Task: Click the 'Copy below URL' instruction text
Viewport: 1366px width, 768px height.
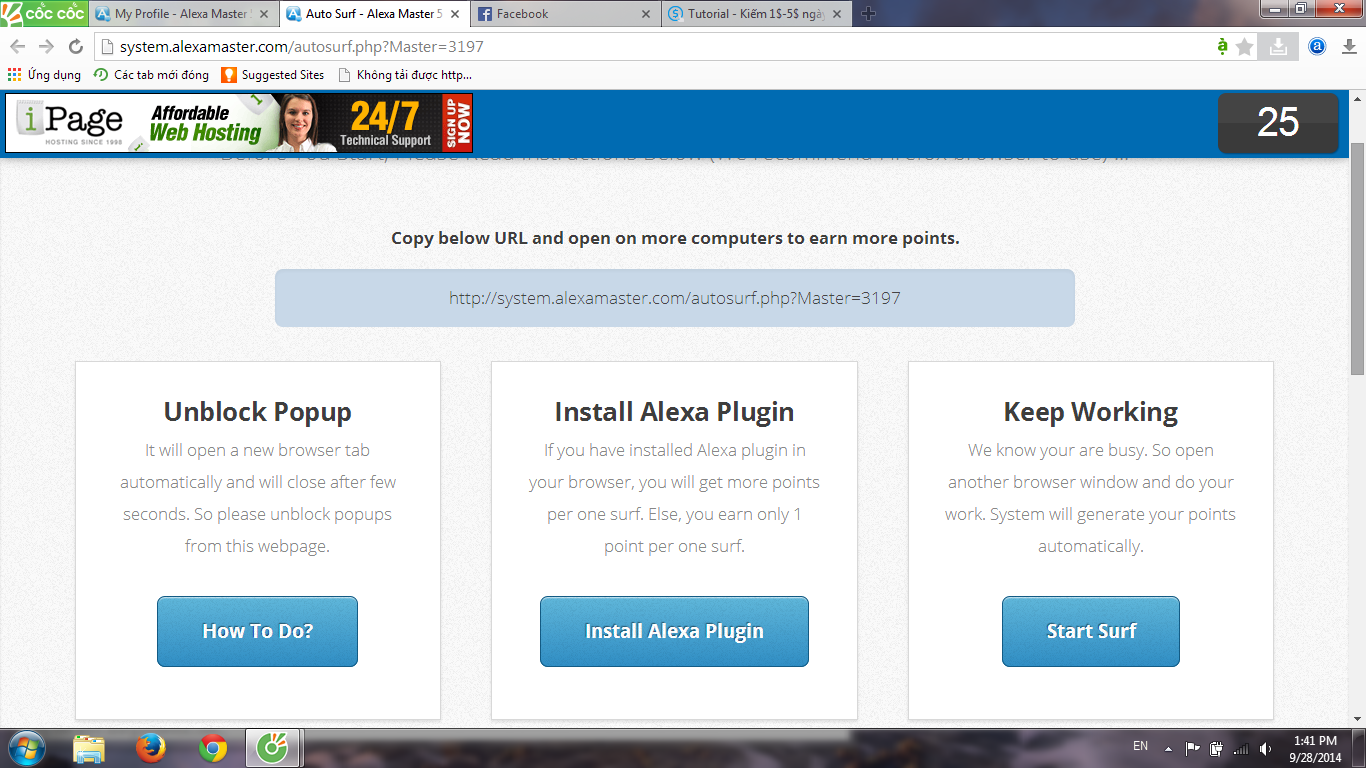Action: [675, 238]
